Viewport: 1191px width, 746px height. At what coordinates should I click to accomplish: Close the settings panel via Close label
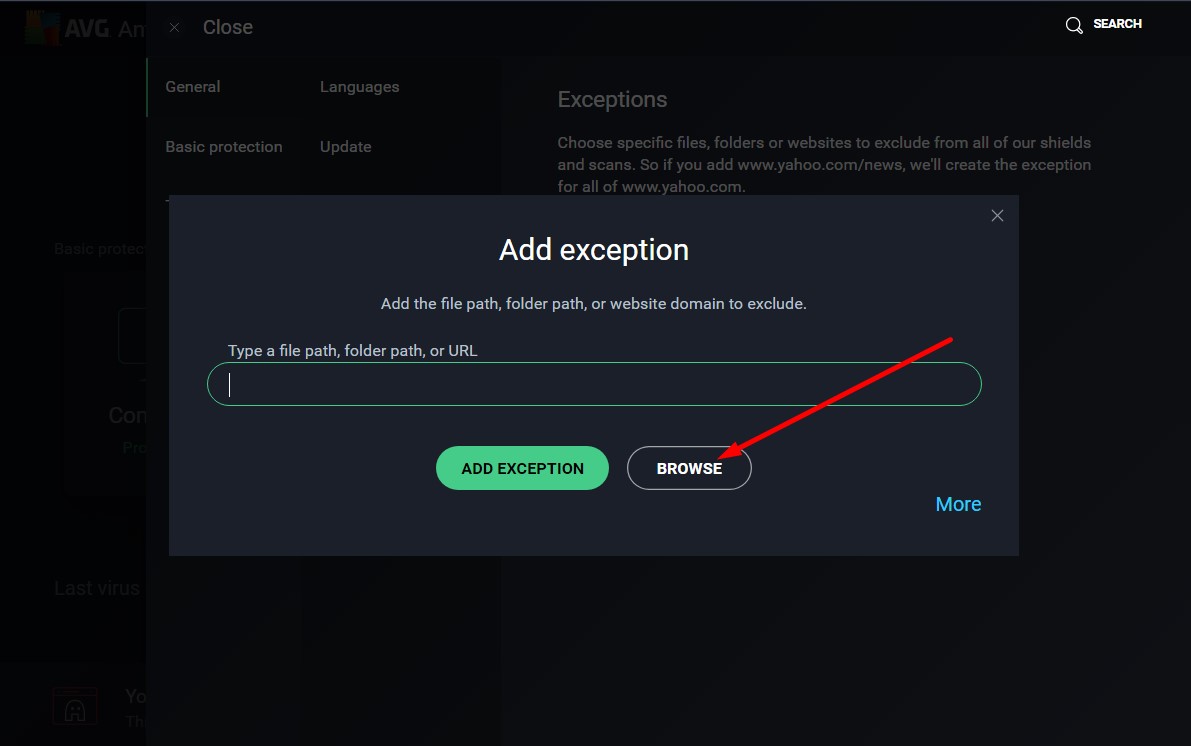pos(228,27)
